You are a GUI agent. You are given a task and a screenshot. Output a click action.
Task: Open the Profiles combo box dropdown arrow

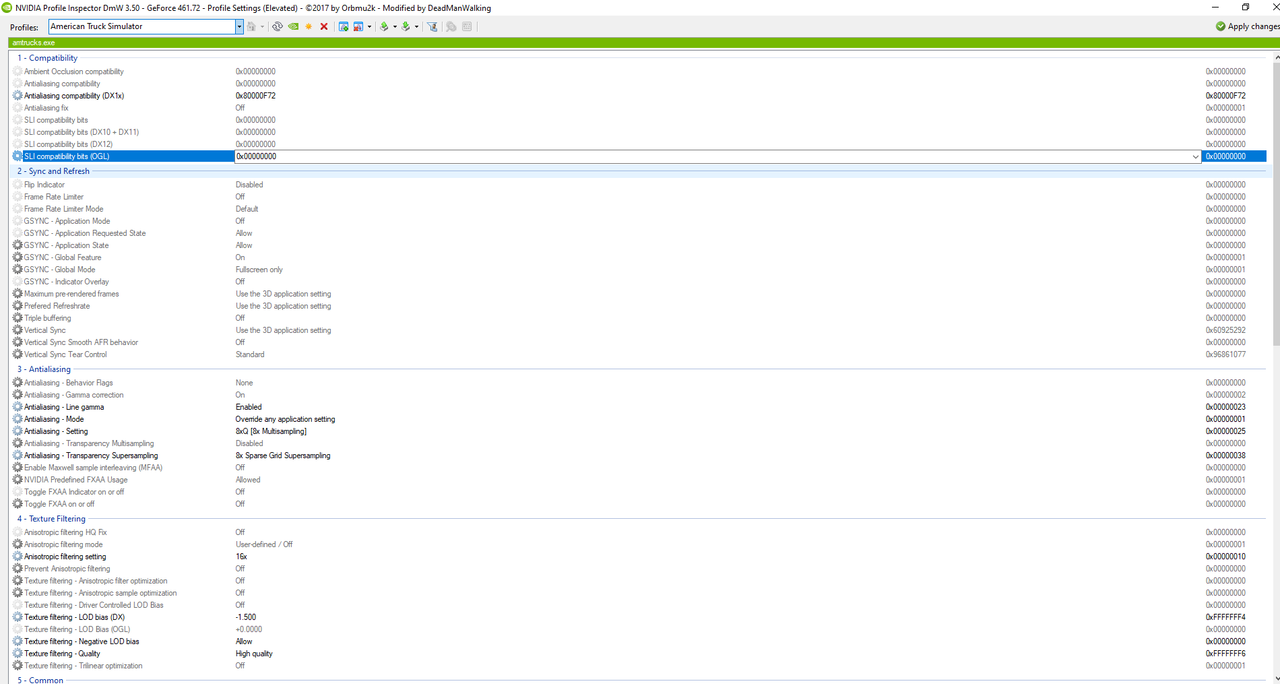tap(239, 26)
